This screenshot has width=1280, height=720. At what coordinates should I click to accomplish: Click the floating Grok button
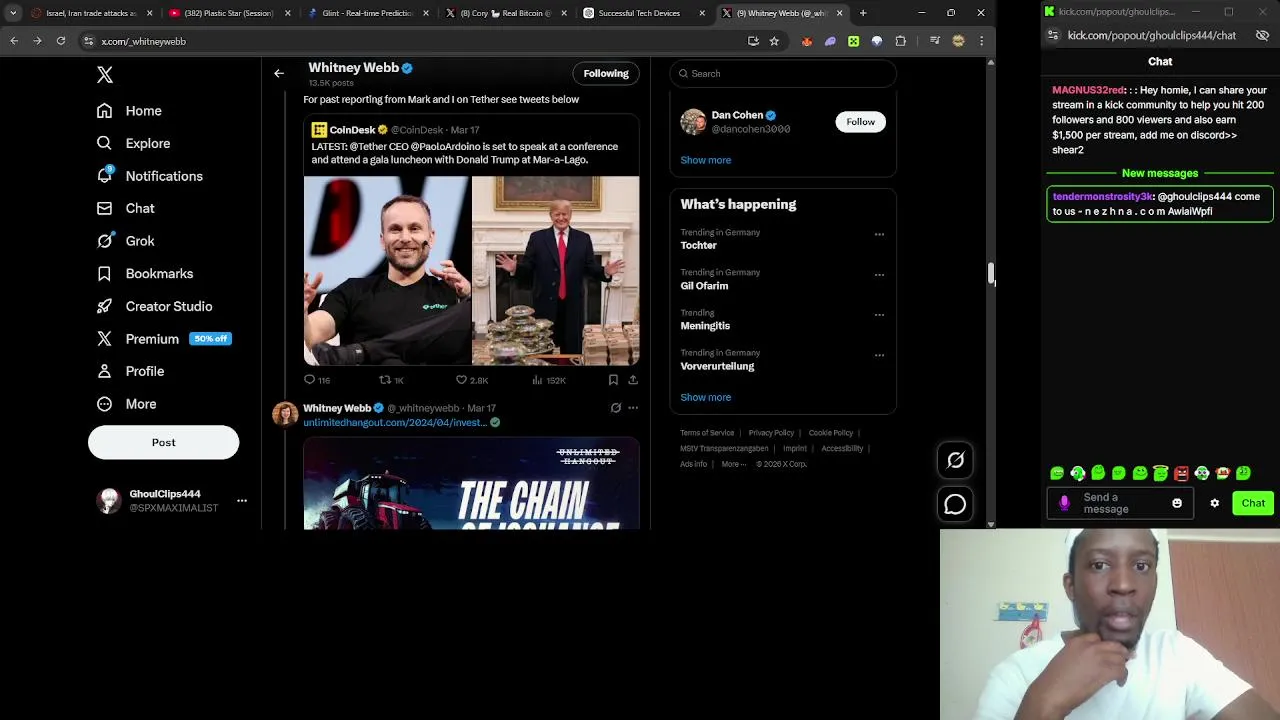955,460
